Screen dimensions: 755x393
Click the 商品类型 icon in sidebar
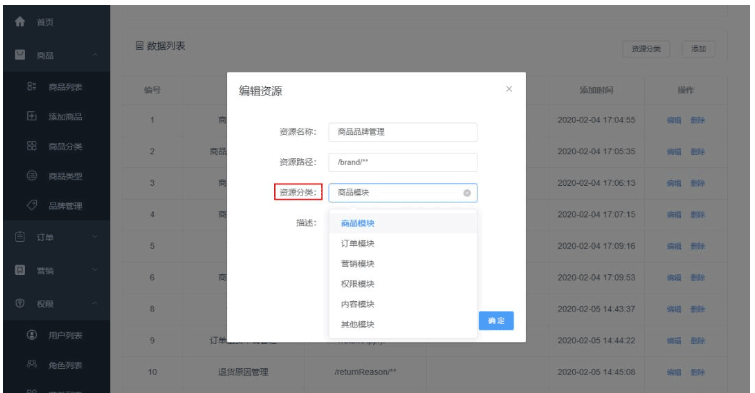pos(32,176)
